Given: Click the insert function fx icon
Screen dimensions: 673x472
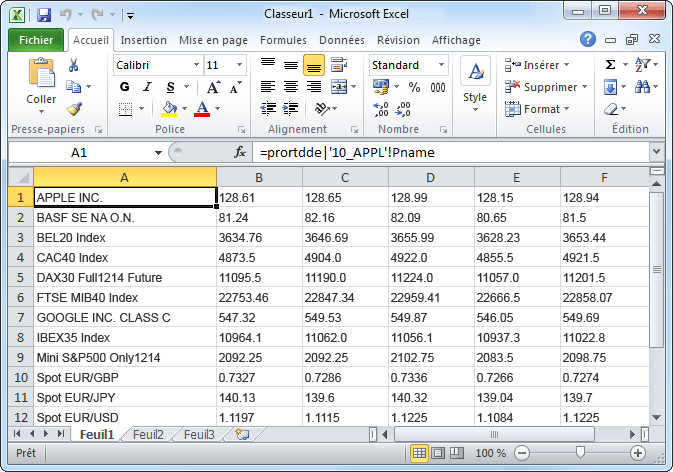Looking at the screenshot, I should click(x=240, y=153).
